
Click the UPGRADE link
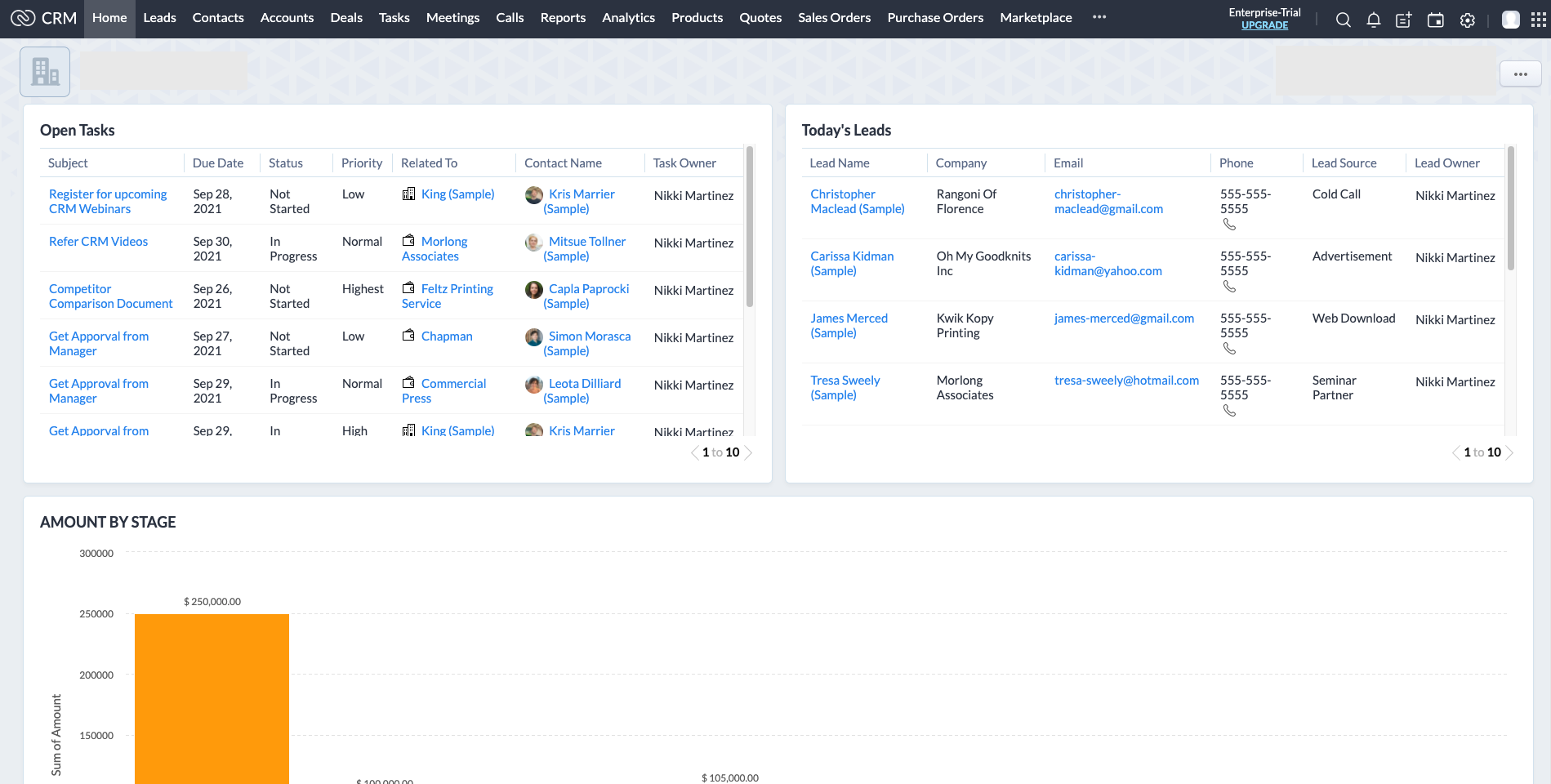tap(1264, 25)
